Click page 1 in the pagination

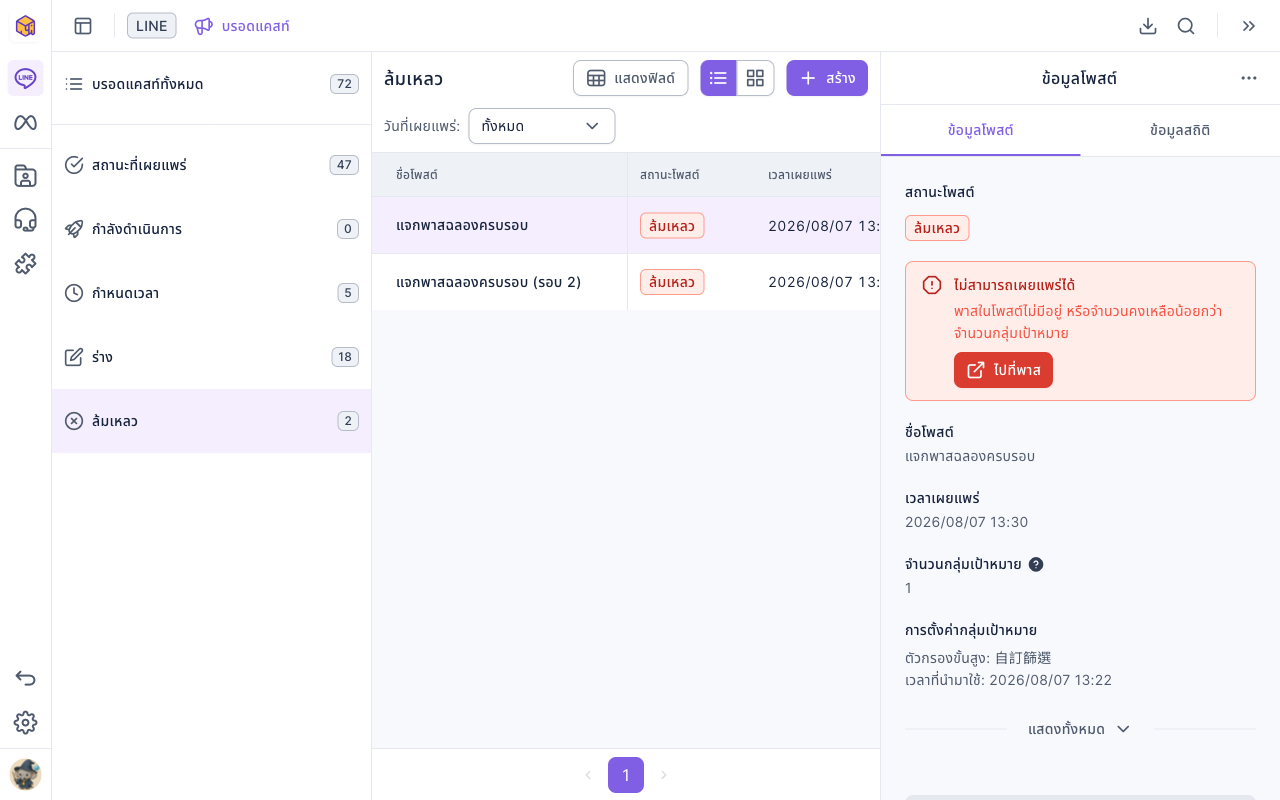coord(626,775)
